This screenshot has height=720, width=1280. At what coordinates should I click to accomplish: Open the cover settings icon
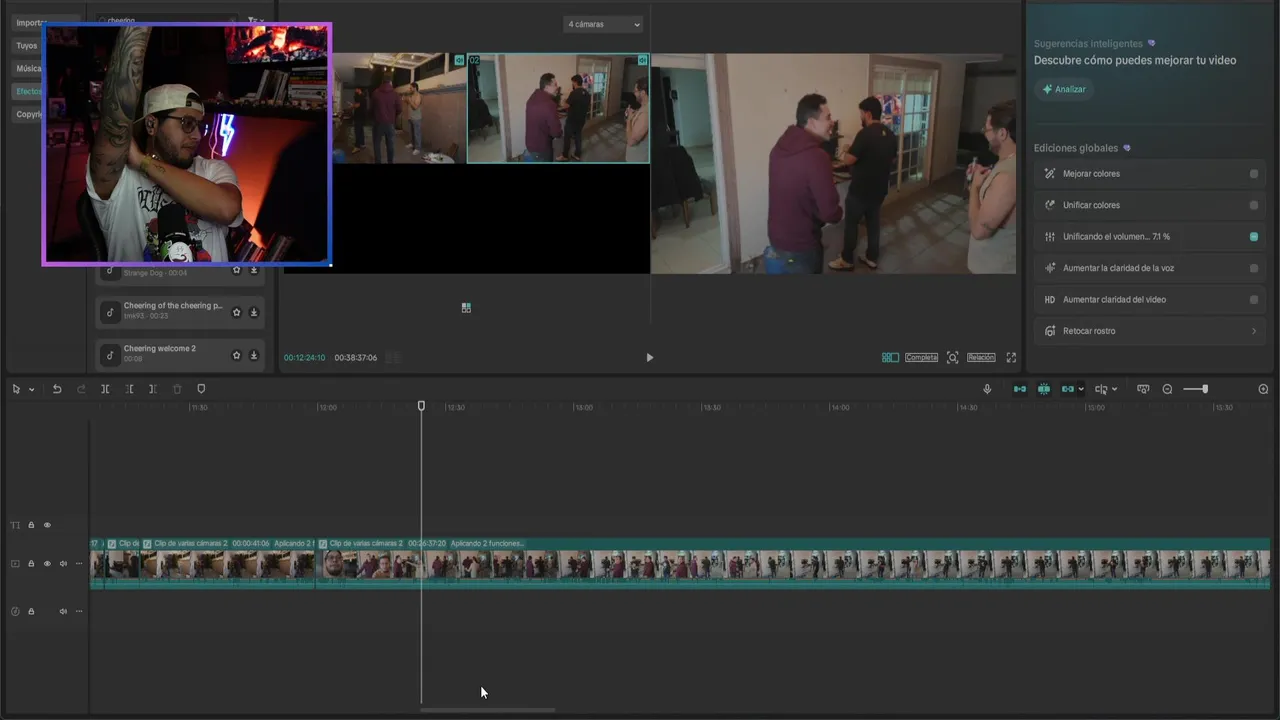point(1143,389)
